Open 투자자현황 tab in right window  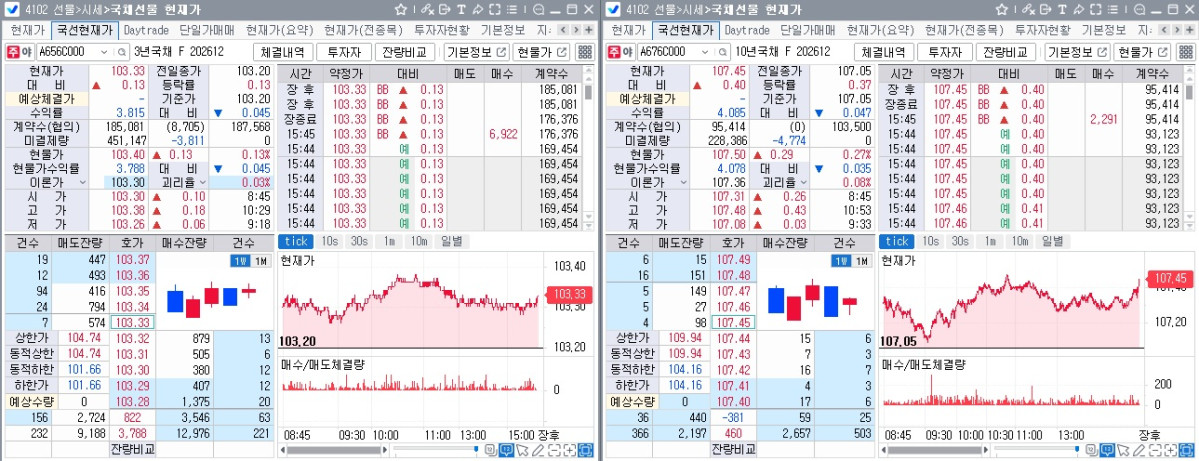point(1043,30)
